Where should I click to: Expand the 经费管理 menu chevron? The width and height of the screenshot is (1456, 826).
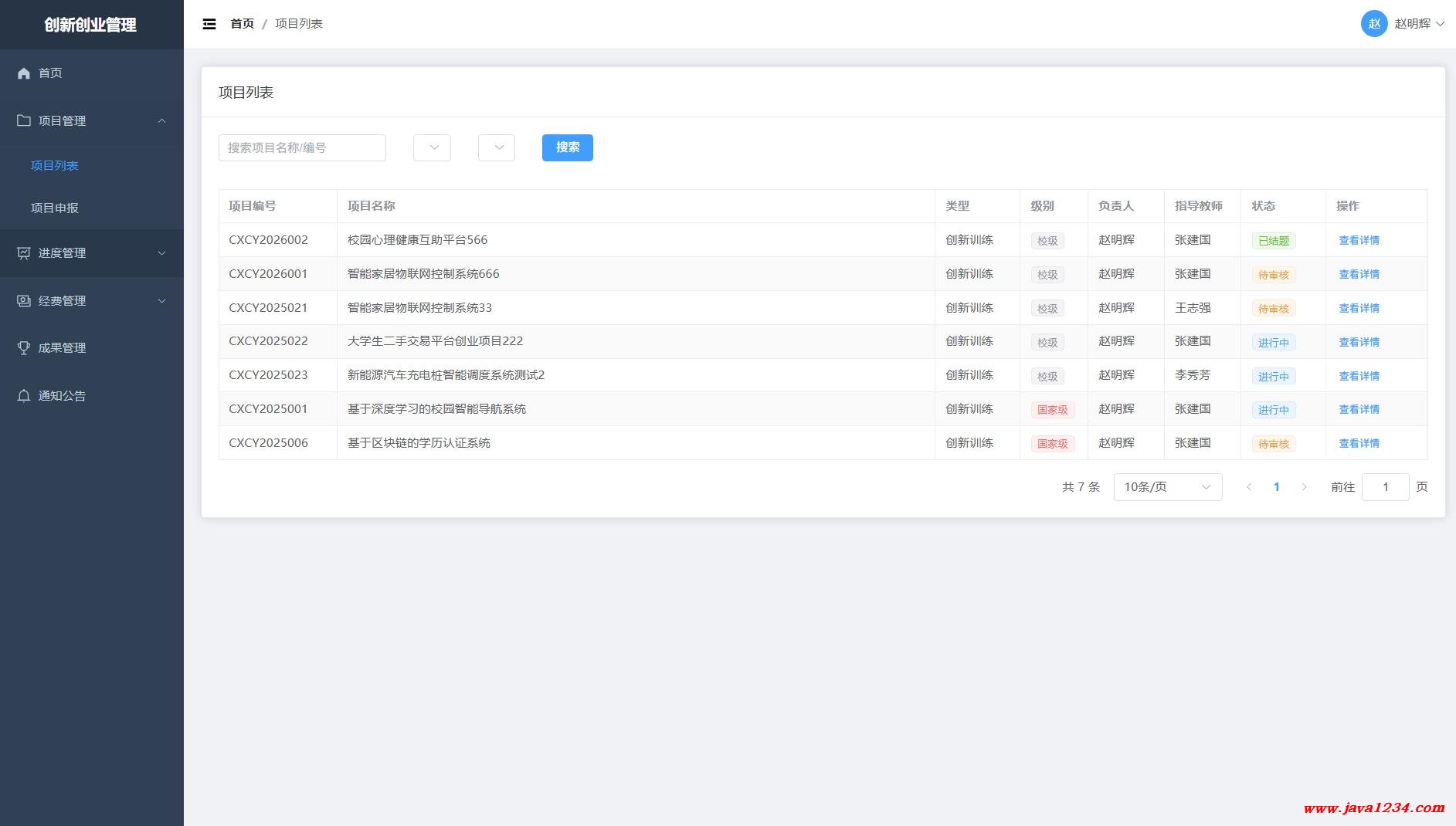point(161,301)
